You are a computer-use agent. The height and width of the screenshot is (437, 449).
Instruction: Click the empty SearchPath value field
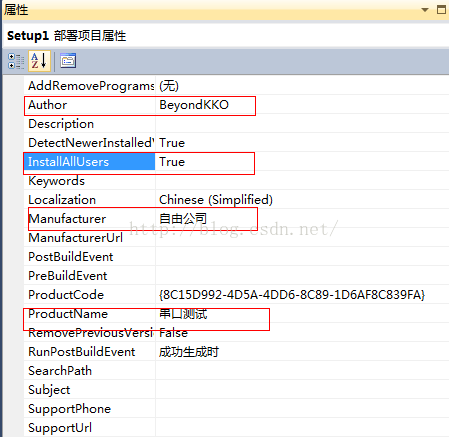(302, 371)
